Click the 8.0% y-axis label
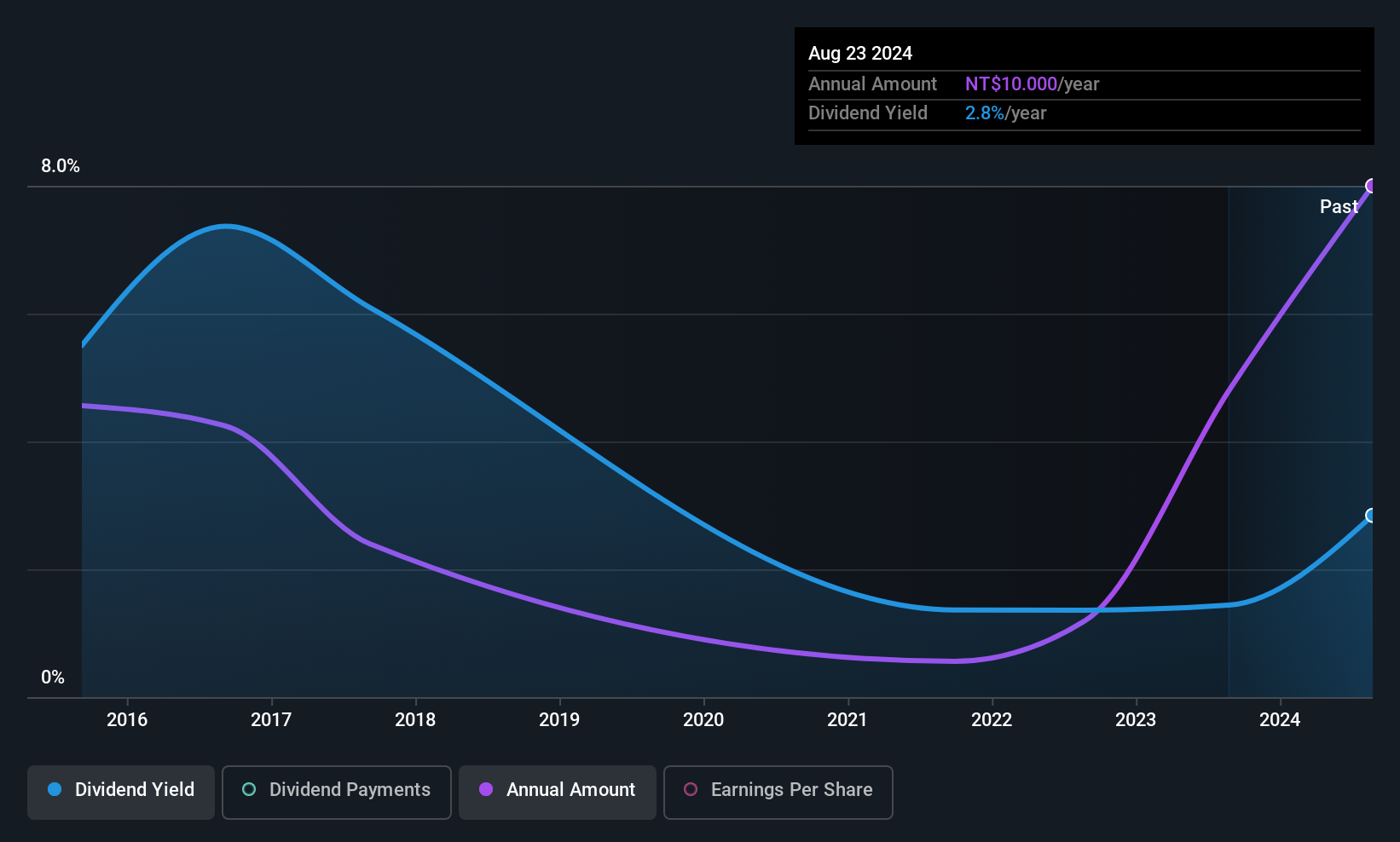Image resolution: width=1400 pixels, height=842 pixels. (61, 166)
